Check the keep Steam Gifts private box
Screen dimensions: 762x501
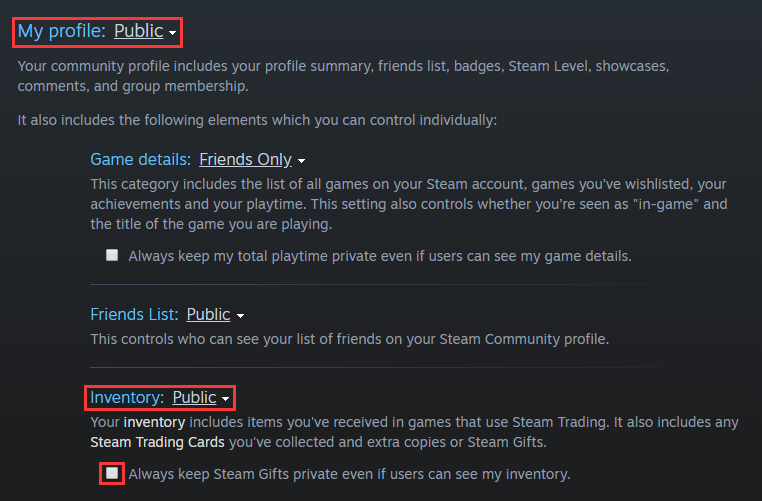click(113, 472)
